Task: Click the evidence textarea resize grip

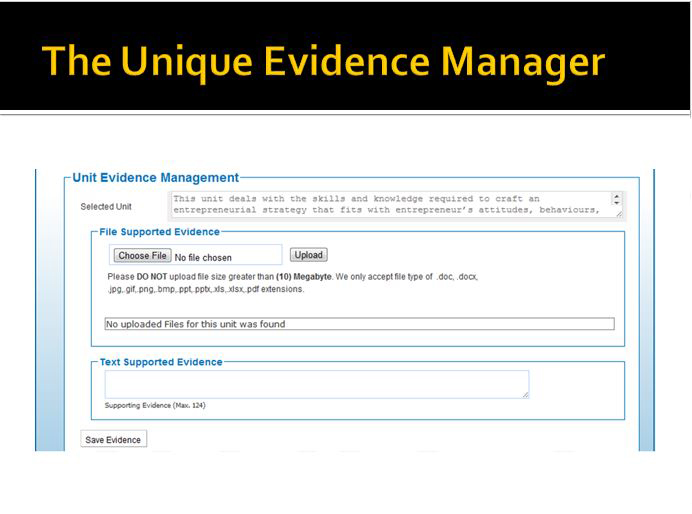Action: click(x=525, y=395)
